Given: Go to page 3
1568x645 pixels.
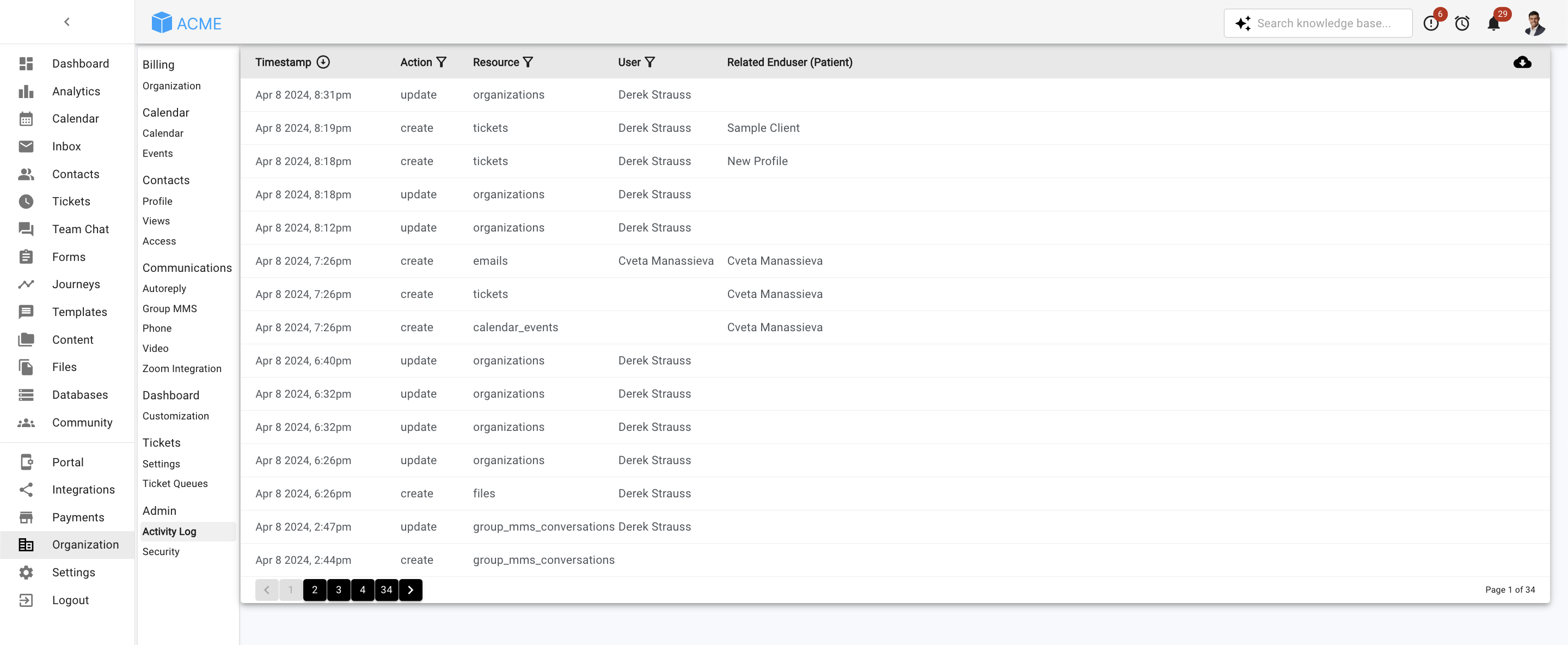Looking at the screenshot, I should [x=339, y=589].
